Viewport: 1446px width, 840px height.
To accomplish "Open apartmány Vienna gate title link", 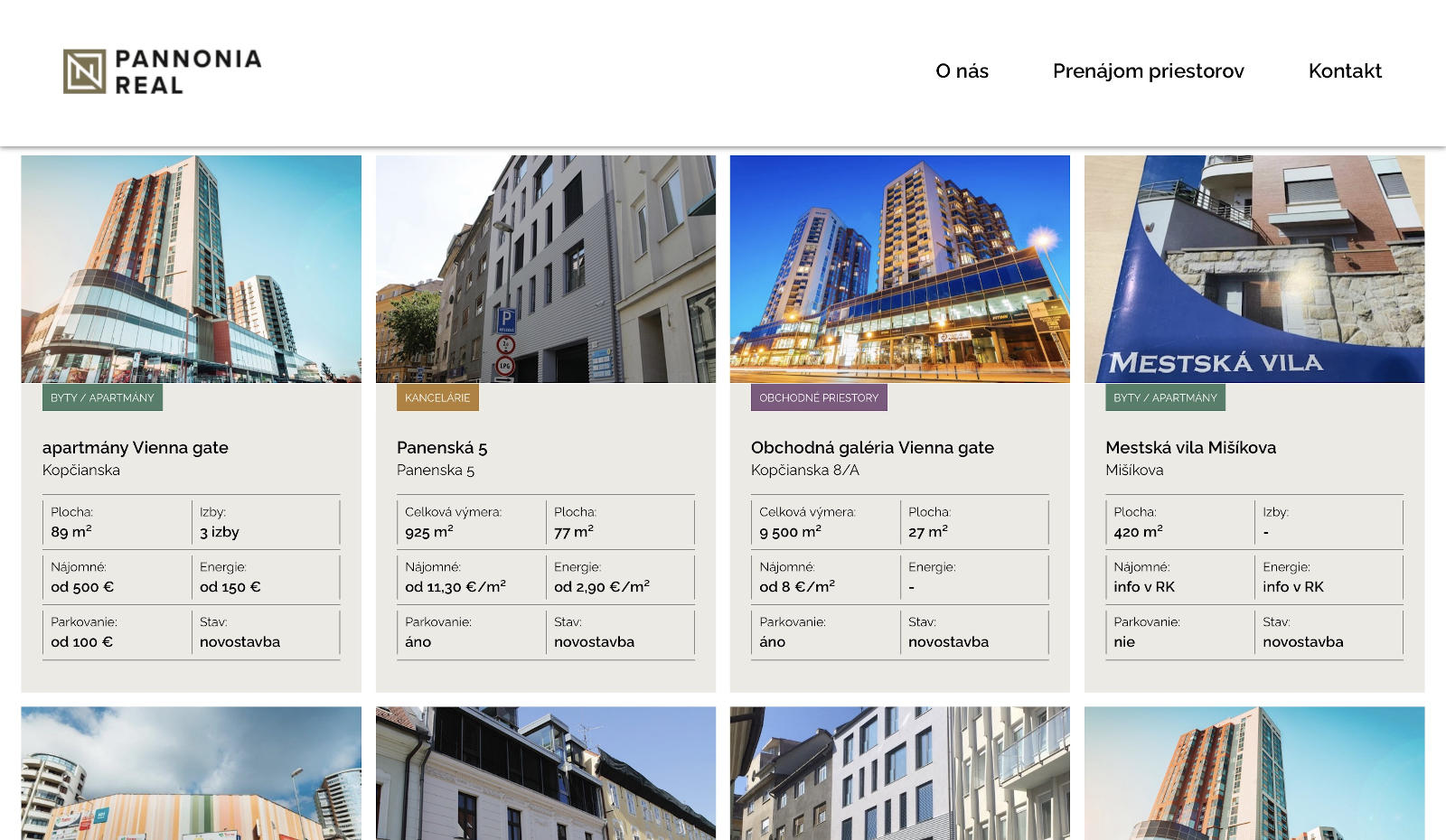I will point(136,447).
